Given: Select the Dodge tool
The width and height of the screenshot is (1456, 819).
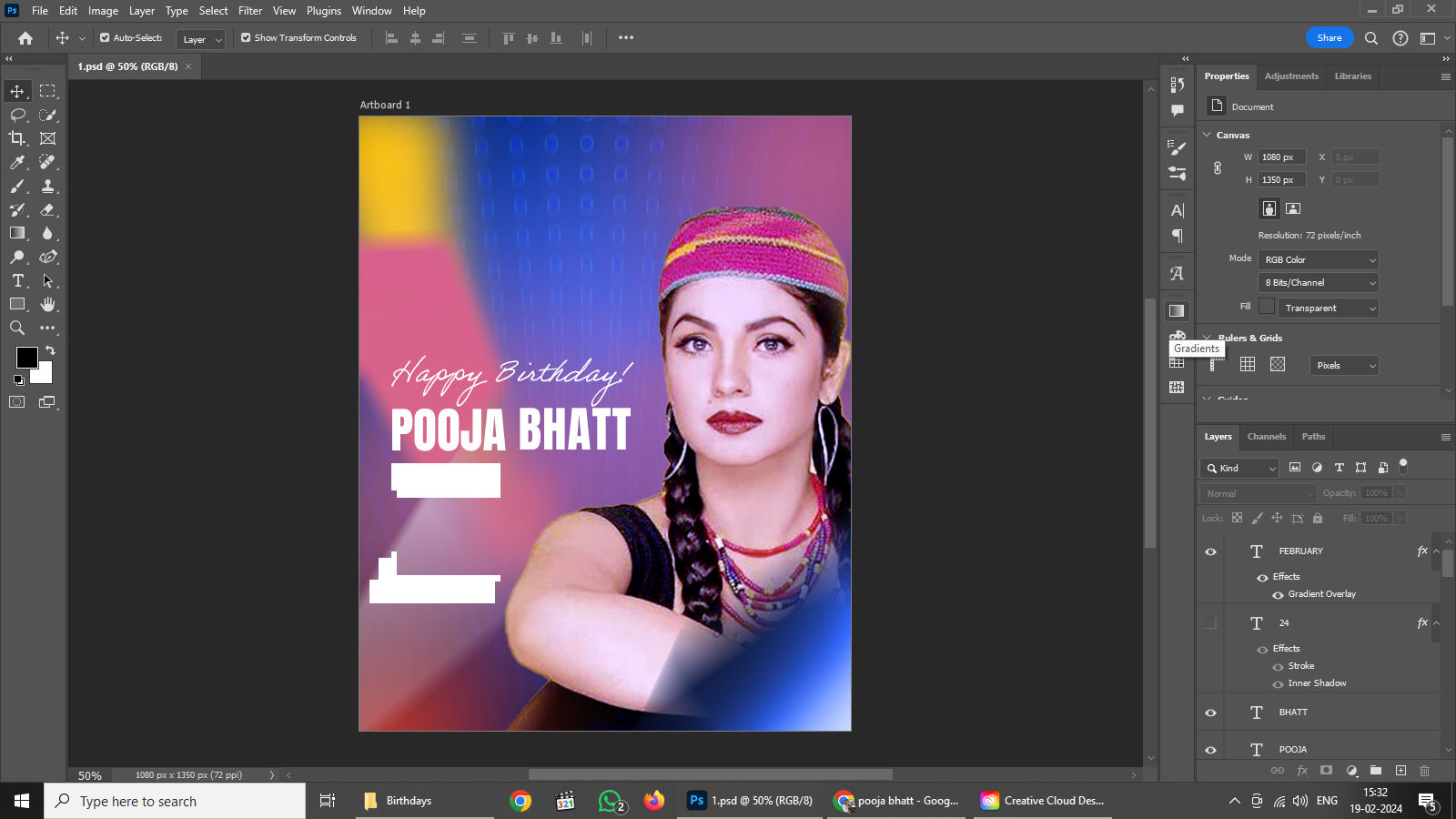Looking at the screenshot, I should 17,257.
